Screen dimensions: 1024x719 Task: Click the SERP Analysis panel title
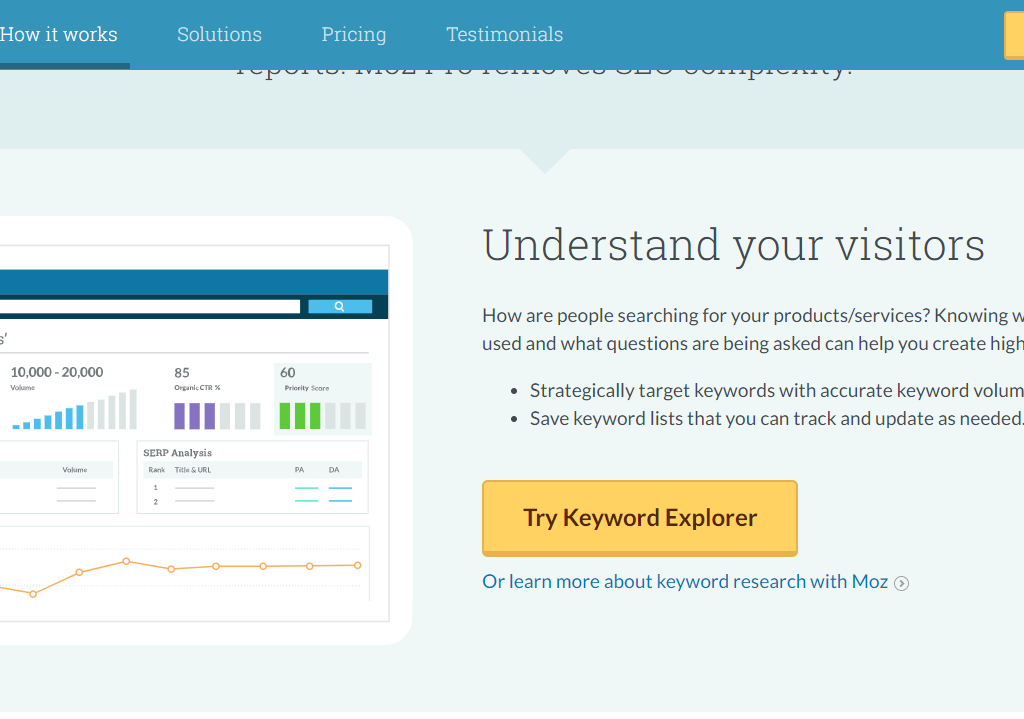click(x=178, y=453)
